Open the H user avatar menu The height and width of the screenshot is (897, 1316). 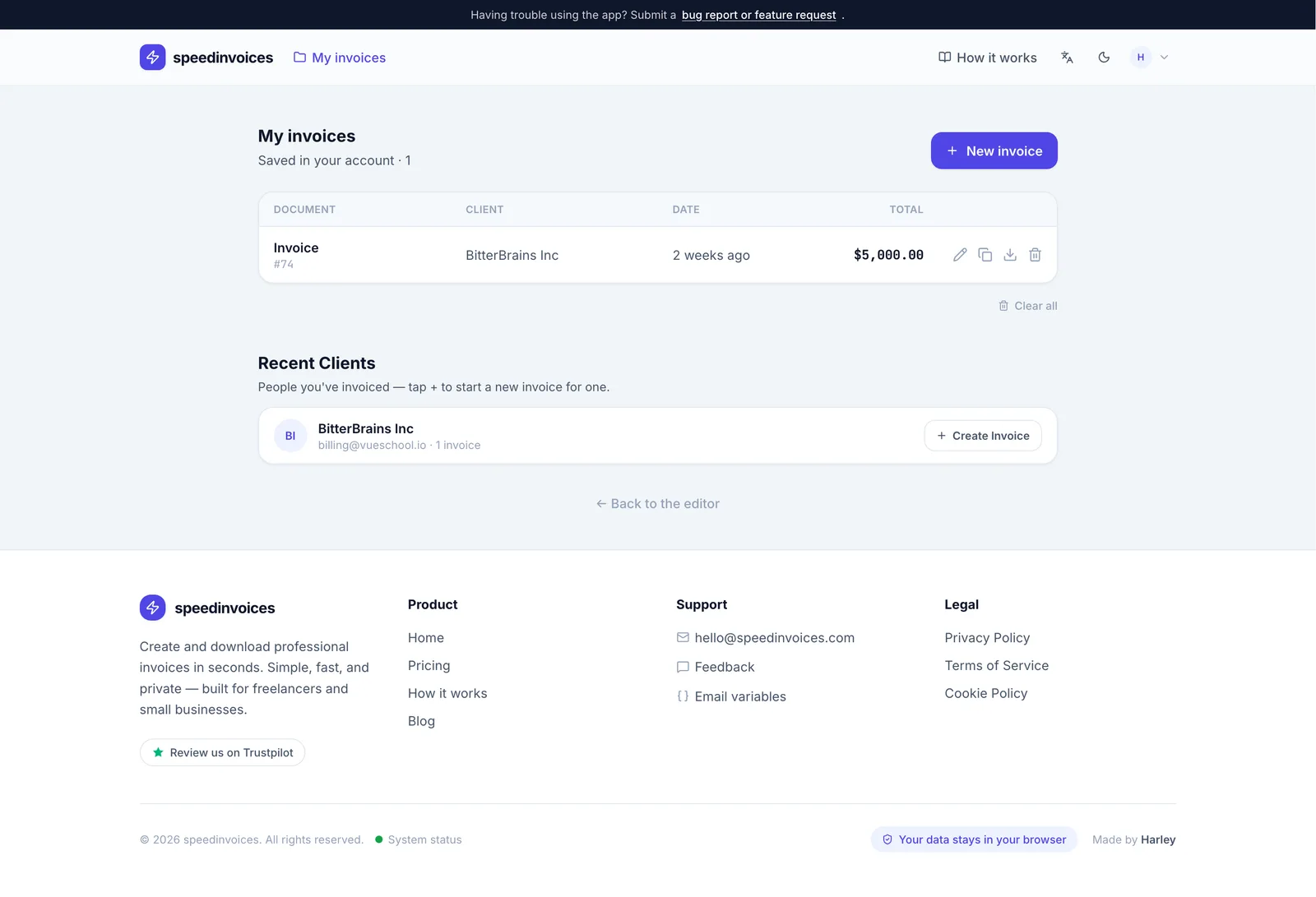coord(1141,58)
